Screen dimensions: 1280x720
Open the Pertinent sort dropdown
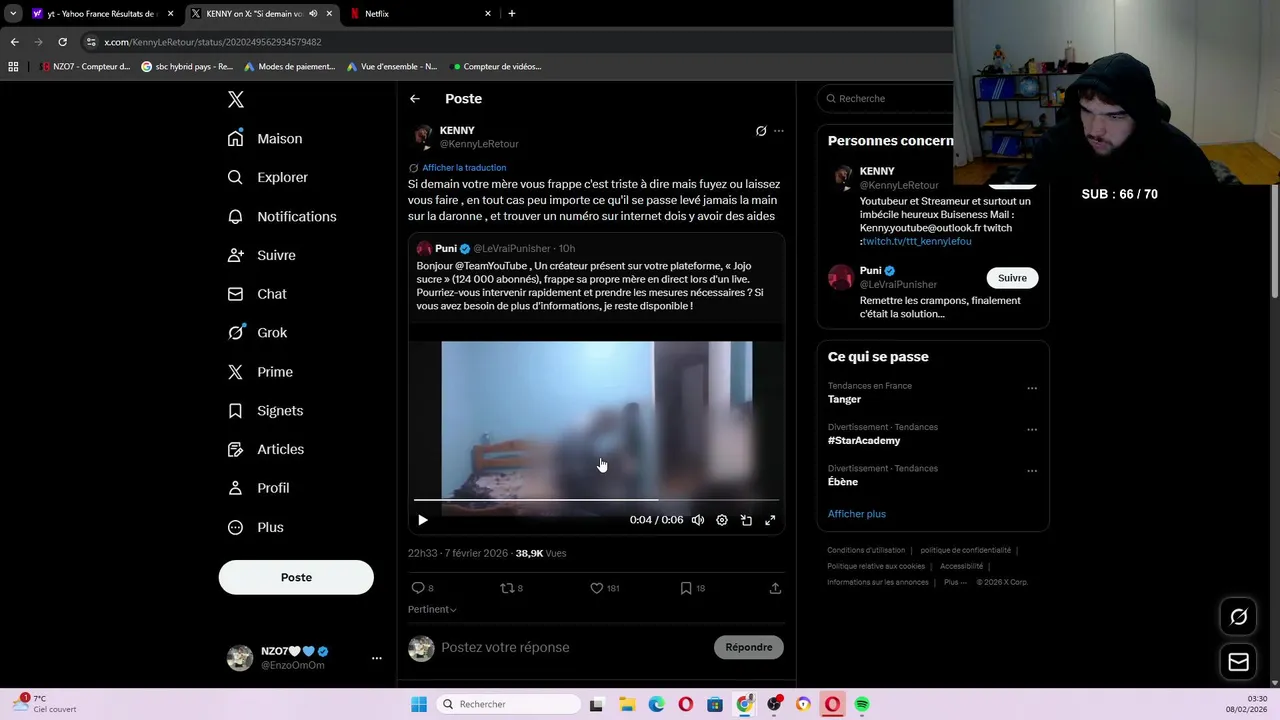[x=432, y=609]
